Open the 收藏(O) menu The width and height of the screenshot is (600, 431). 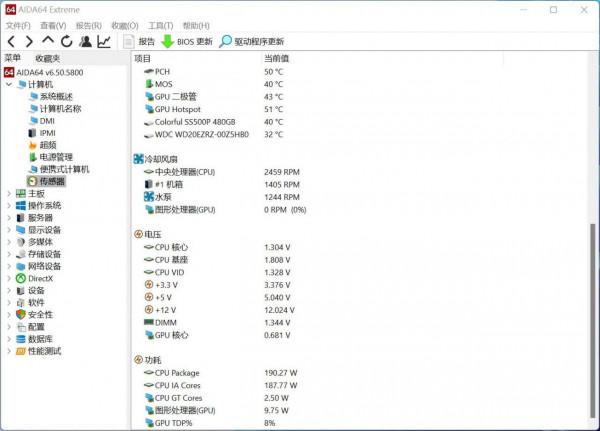[125, 26]
